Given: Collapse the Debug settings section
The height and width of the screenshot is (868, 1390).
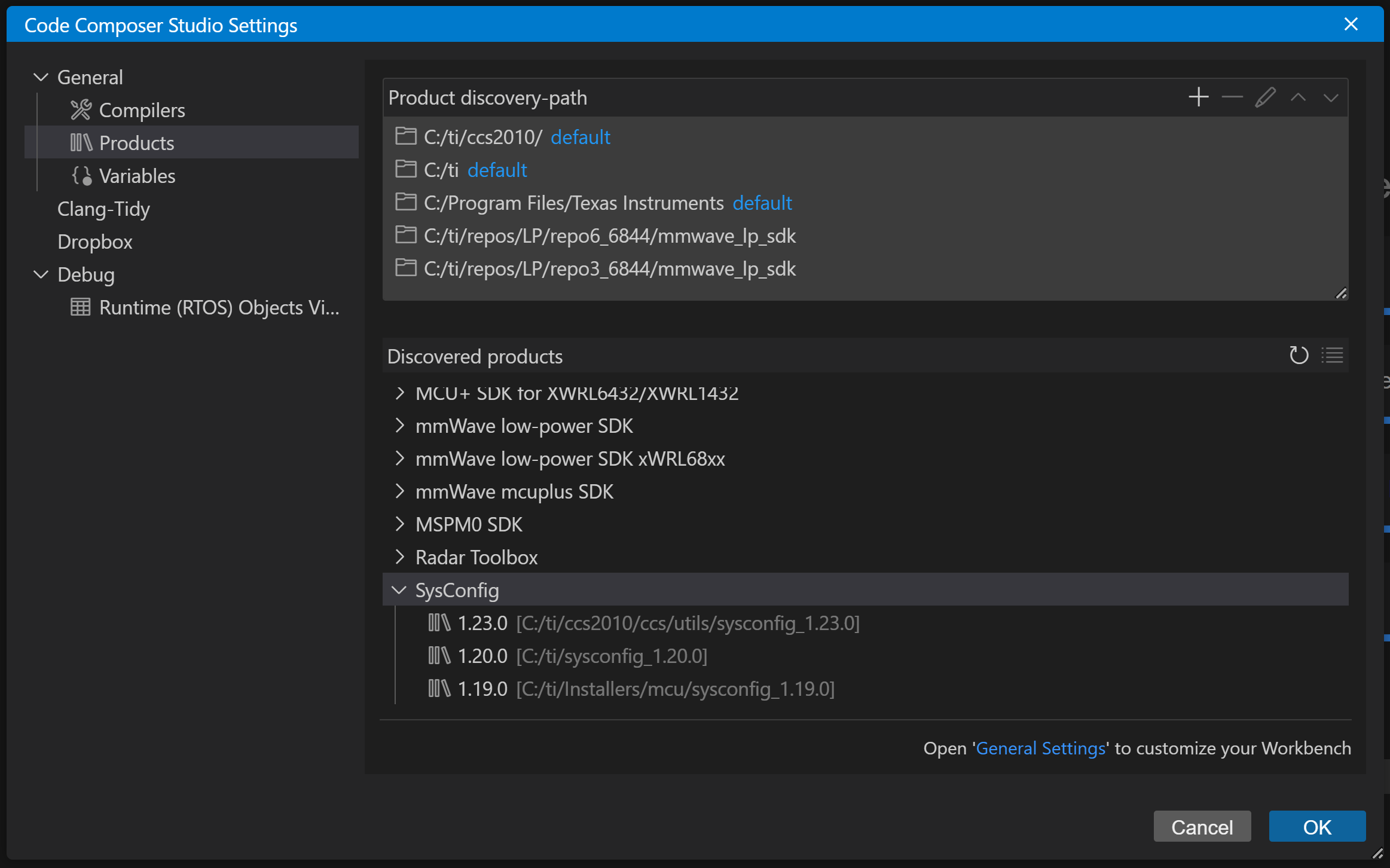Looking at the screenshot, I should click(41, 274).
